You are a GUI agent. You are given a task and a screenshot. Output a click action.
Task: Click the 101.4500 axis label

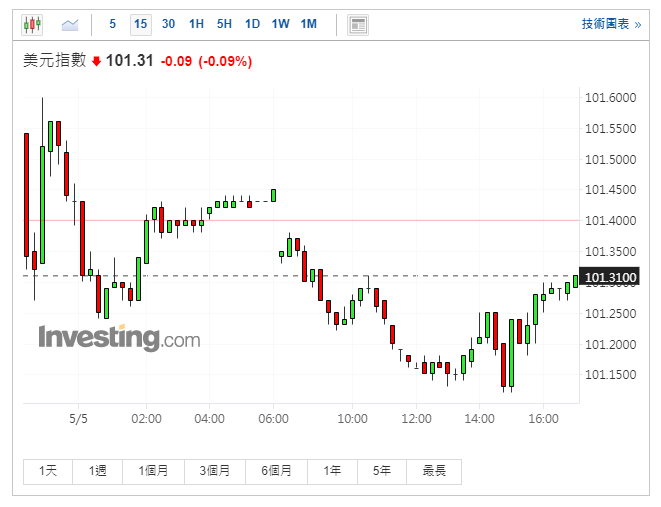click(610, 190)
